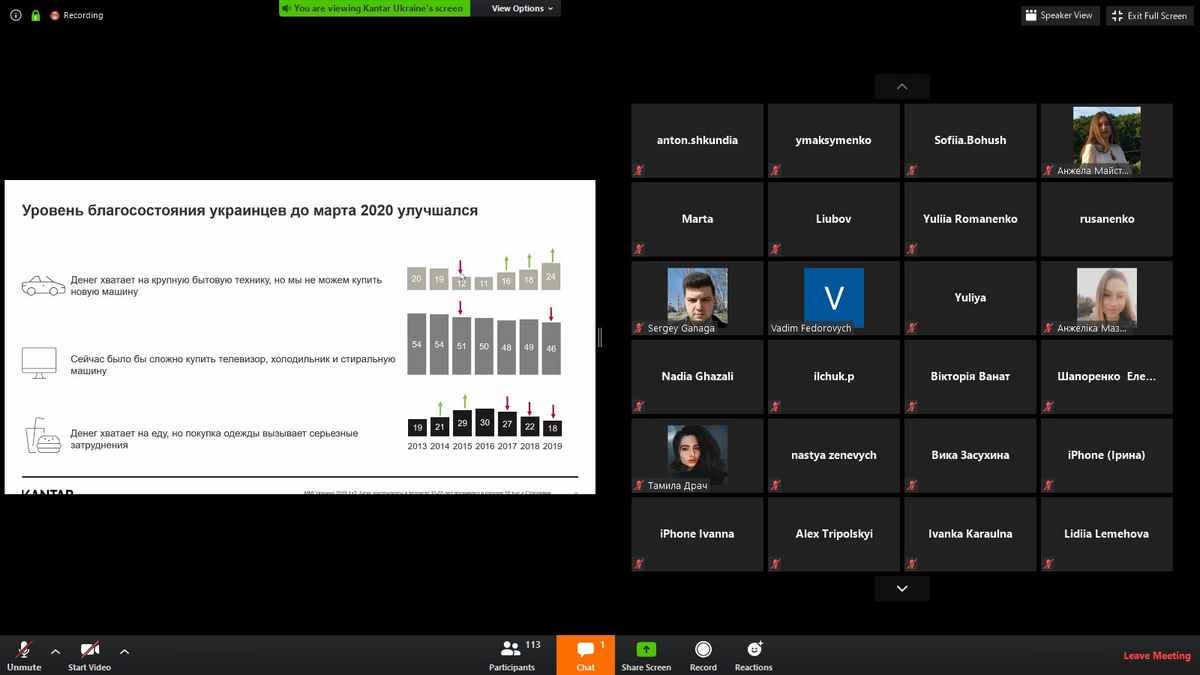The image size is (1200, 675).
Task: Select Sergey Ganaga's video tile
Action: click(697, 298)
